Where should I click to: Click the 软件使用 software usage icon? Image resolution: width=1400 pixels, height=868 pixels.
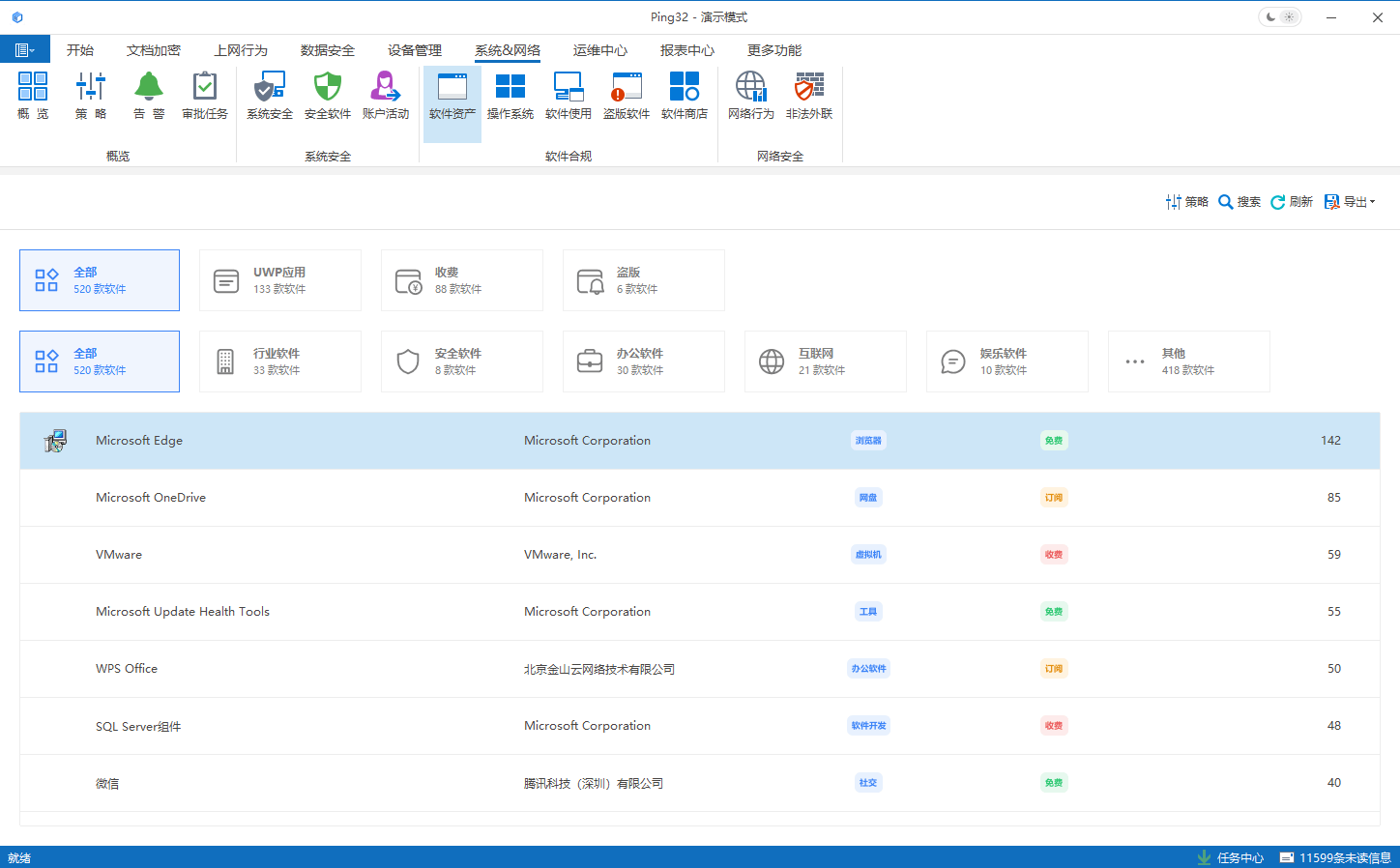pyautogui.click(x=568, y=96)
